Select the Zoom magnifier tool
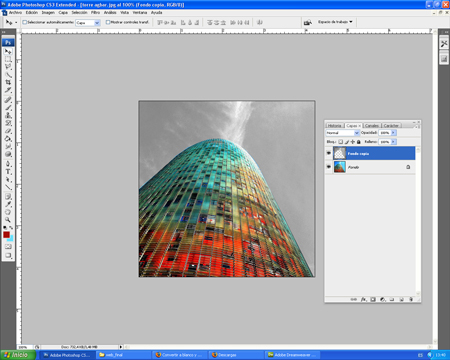Image resolution: width=450 pixels, height=360 pixels. coord(8,220)
